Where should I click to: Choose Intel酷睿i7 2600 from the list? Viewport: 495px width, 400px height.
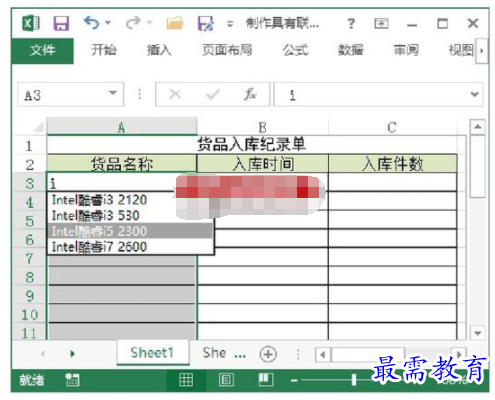(130, 247)
